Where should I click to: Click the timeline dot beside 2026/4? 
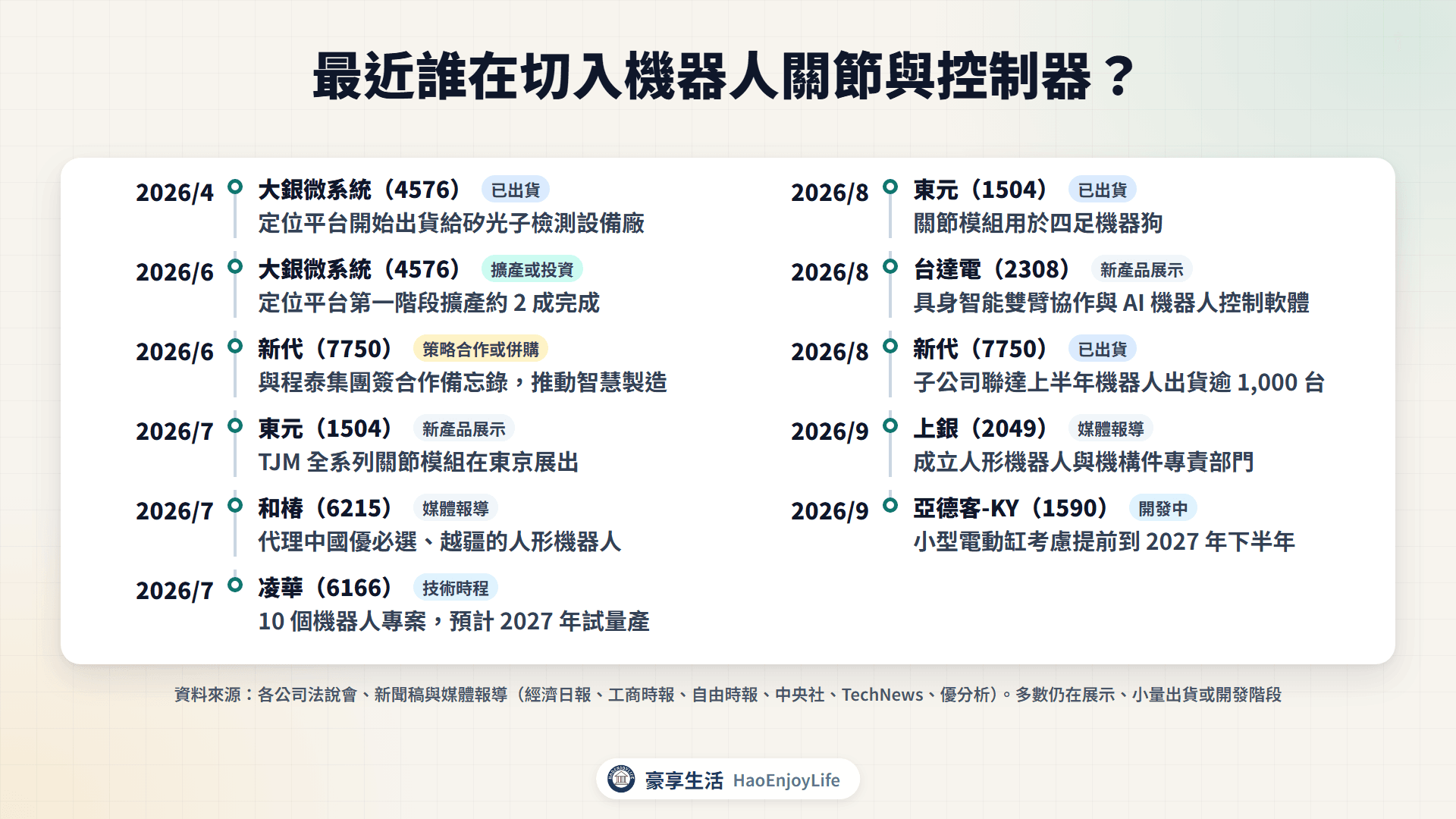(235, 187)
